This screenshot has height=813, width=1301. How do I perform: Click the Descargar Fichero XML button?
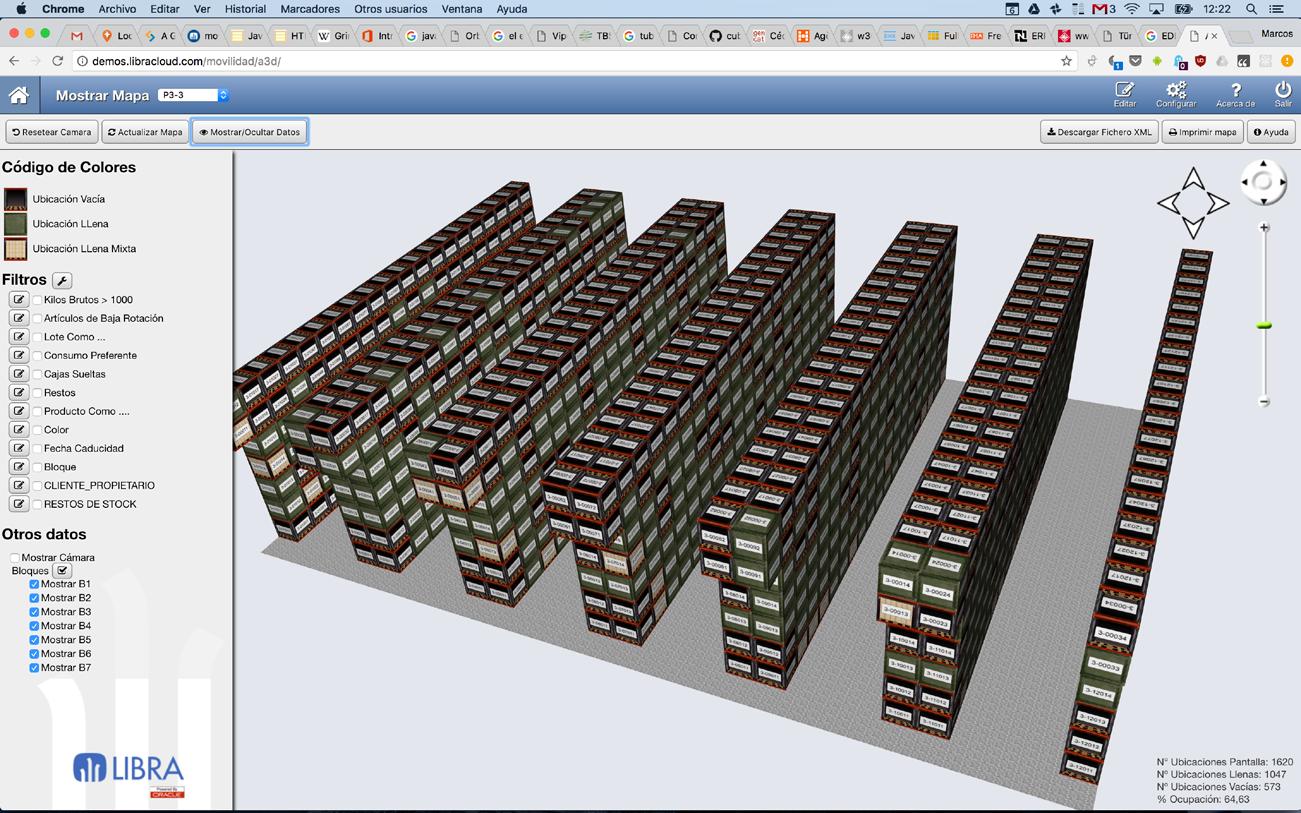coord(1099,132)
